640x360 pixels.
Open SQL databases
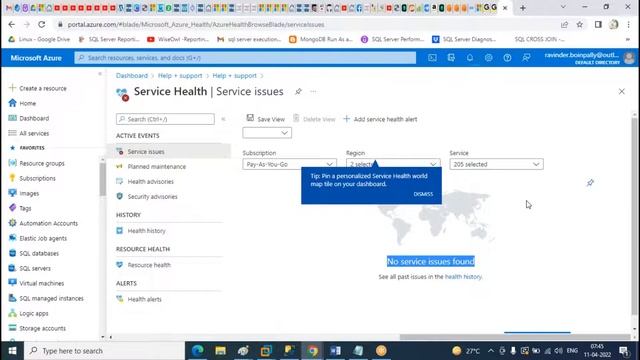coord(34,253)
